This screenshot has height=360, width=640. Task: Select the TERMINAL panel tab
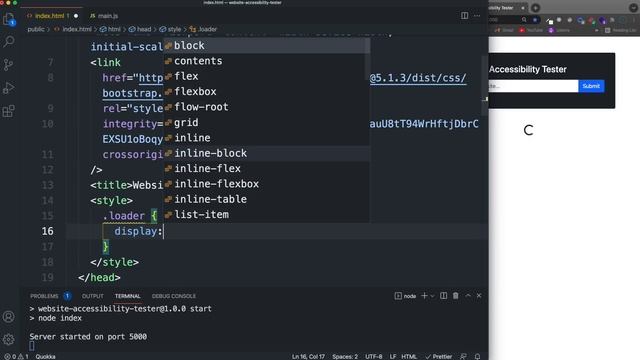pyautogui.click(x=127, y=296)
